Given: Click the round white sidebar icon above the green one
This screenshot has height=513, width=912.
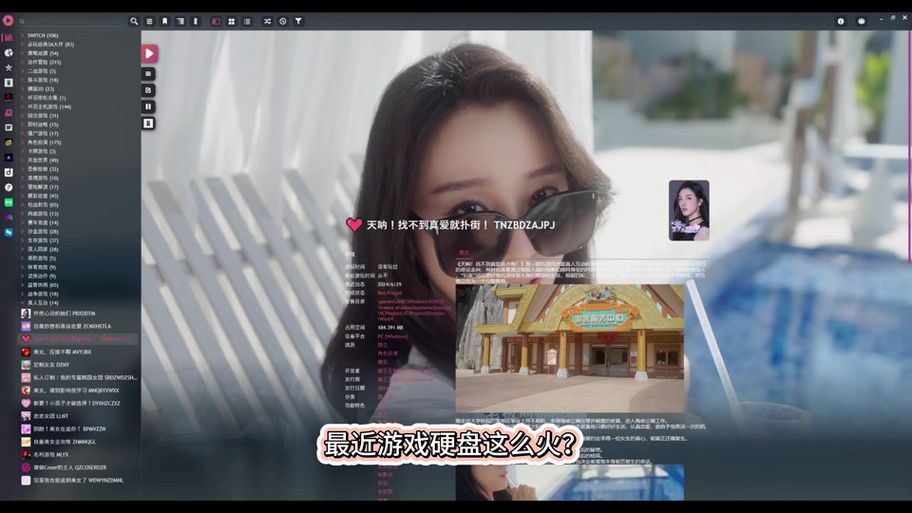Looking at the screenshot, I should pos(8,187).
